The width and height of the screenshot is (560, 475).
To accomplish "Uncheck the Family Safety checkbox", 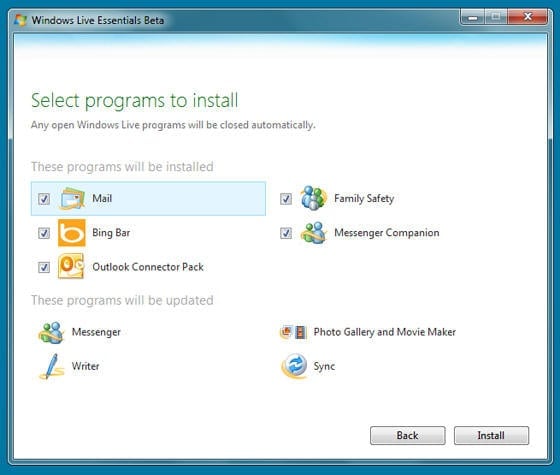I will (x=286, y=199).
